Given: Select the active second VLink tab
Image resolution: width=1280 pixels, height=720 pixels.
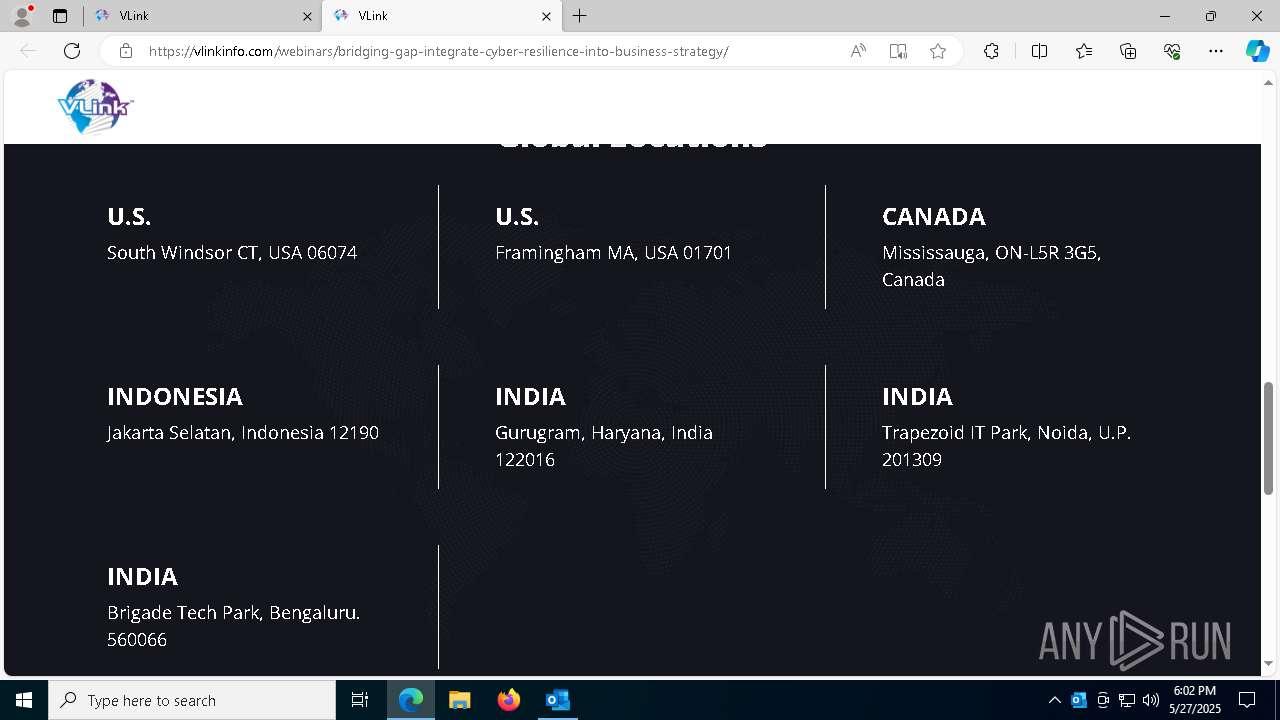Looking at the screenshot, I should 440,16.
